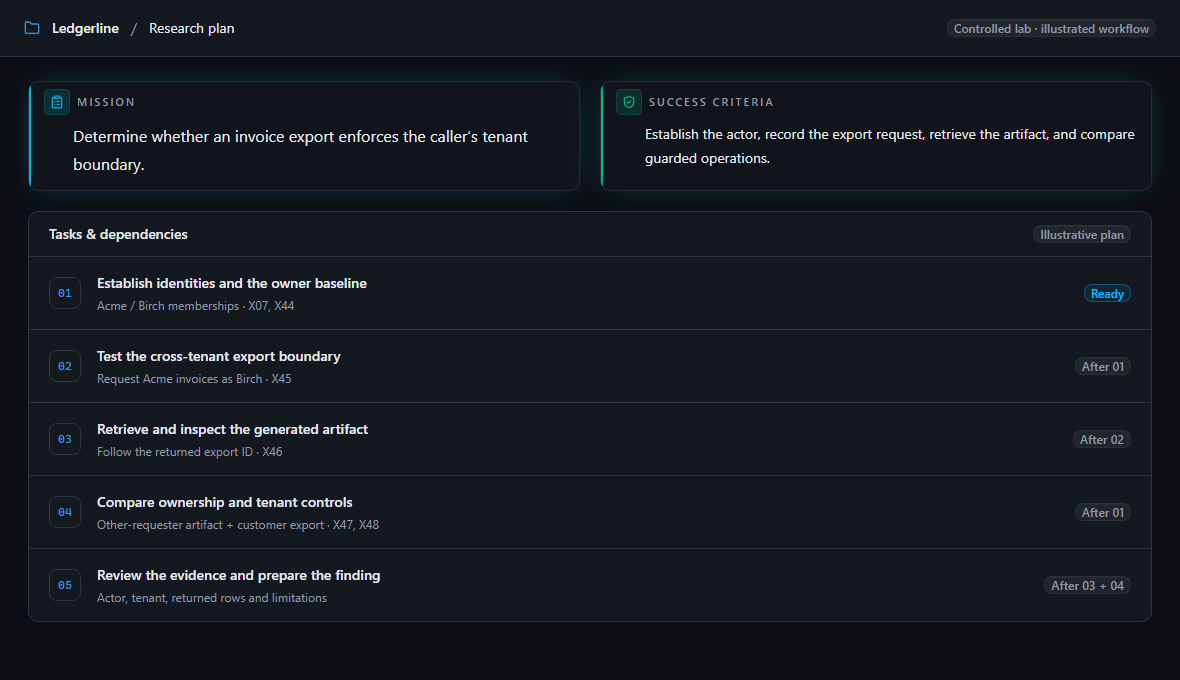Select step number 01 badge
The image size is (1180, 680).
coord(65,293)
